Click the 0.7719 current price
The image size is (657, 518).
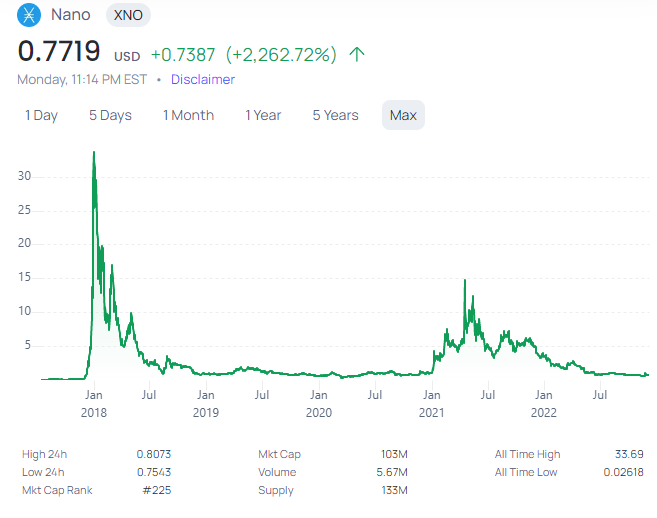[x=59, y=52]
